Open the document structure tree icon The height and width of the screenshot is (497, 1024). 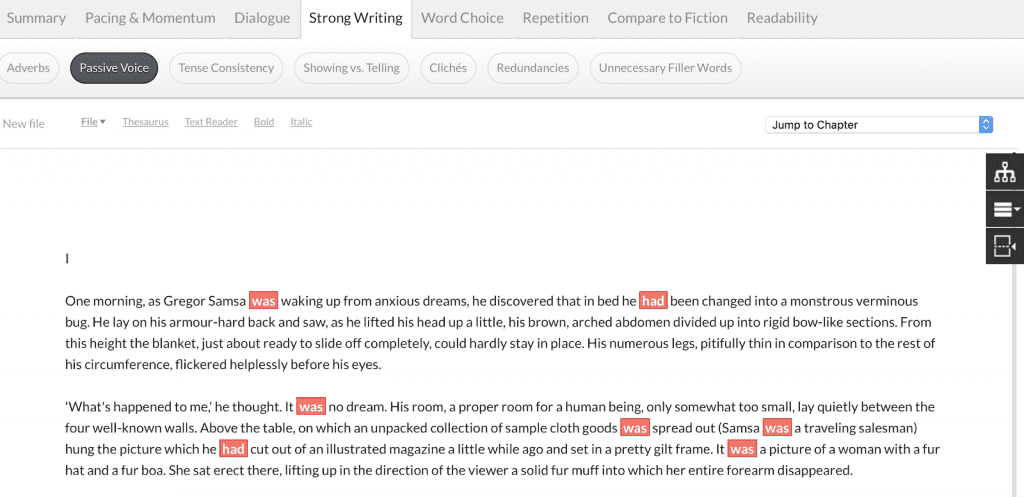click(x=1004, y=172)
